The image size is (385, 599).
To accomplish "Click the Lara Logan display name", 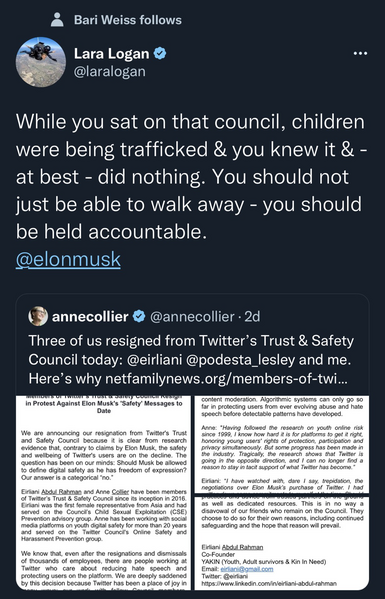I will coord(111,54).
